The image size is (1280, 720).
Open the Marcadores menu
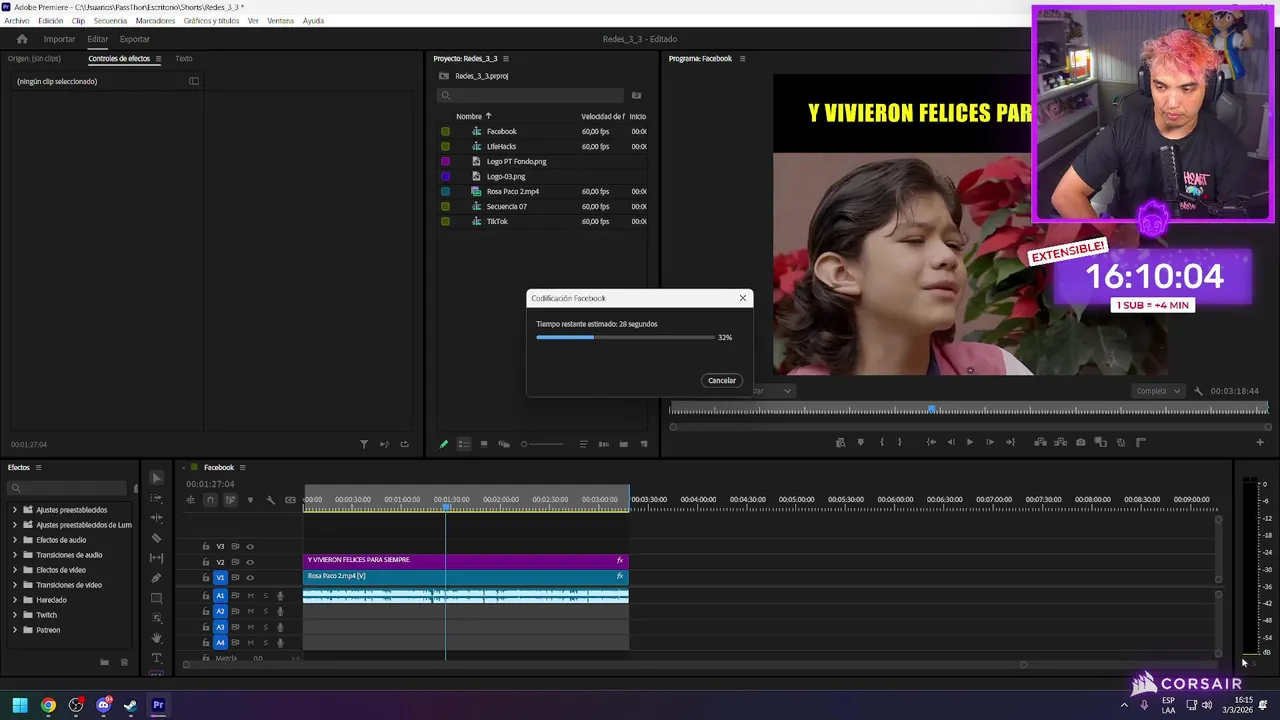tap(155, 21)
